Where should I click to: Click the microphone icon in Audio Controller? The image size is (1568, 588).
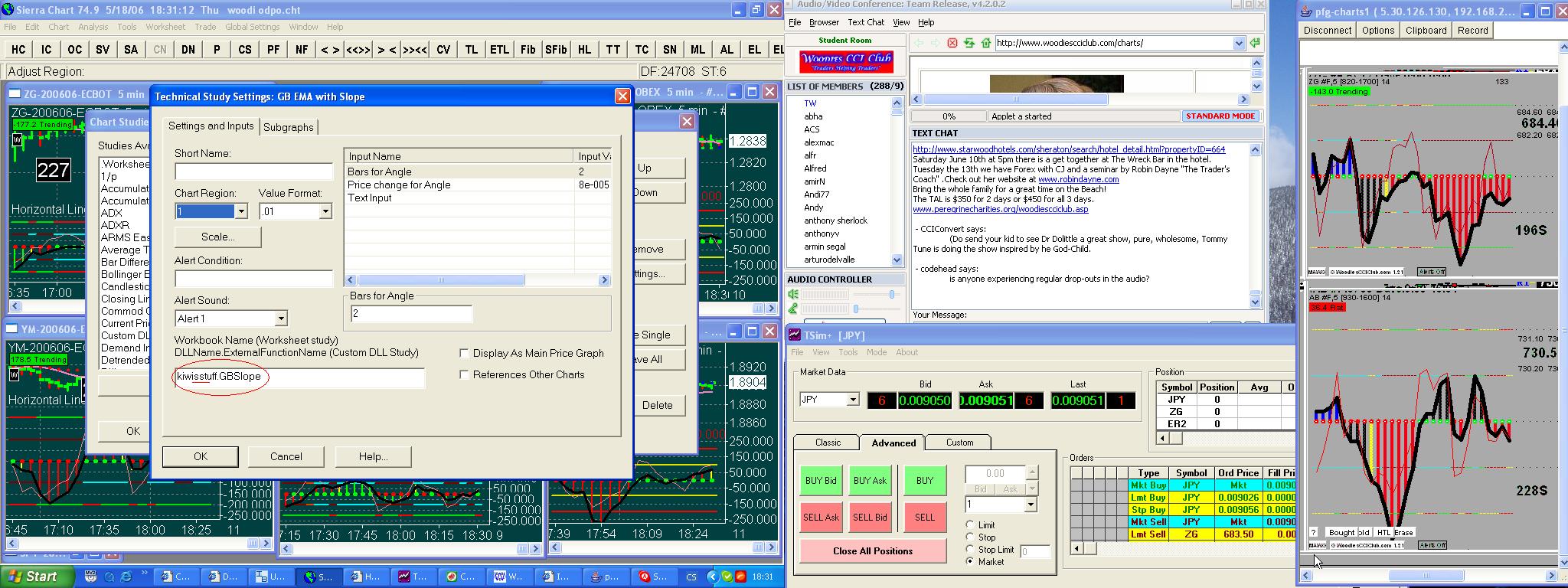(793, 309)
